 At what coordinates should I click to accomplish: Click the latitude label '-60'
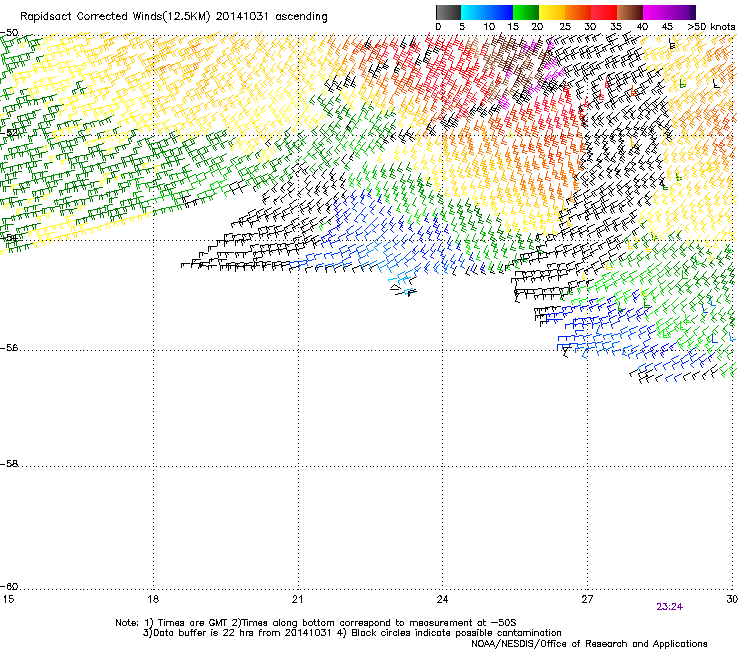pyautogui.click(x=9, y=586)
